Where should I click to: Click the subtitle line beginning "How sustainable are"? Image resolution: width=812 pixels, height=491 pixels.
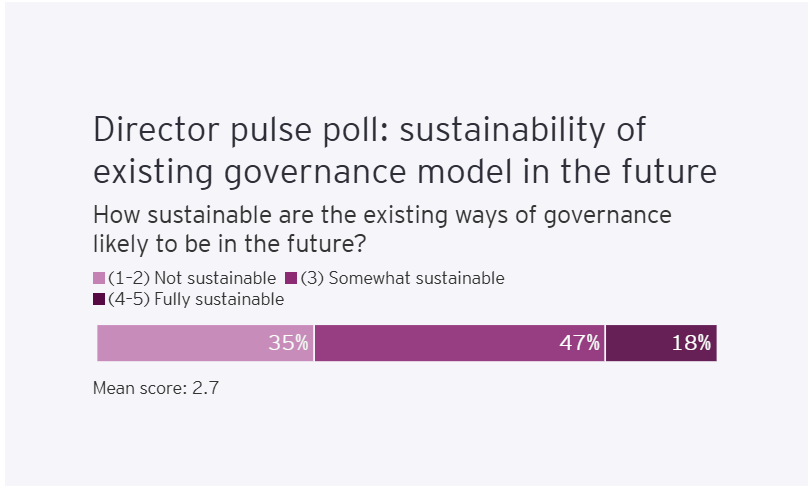click(x=381, y=215)
